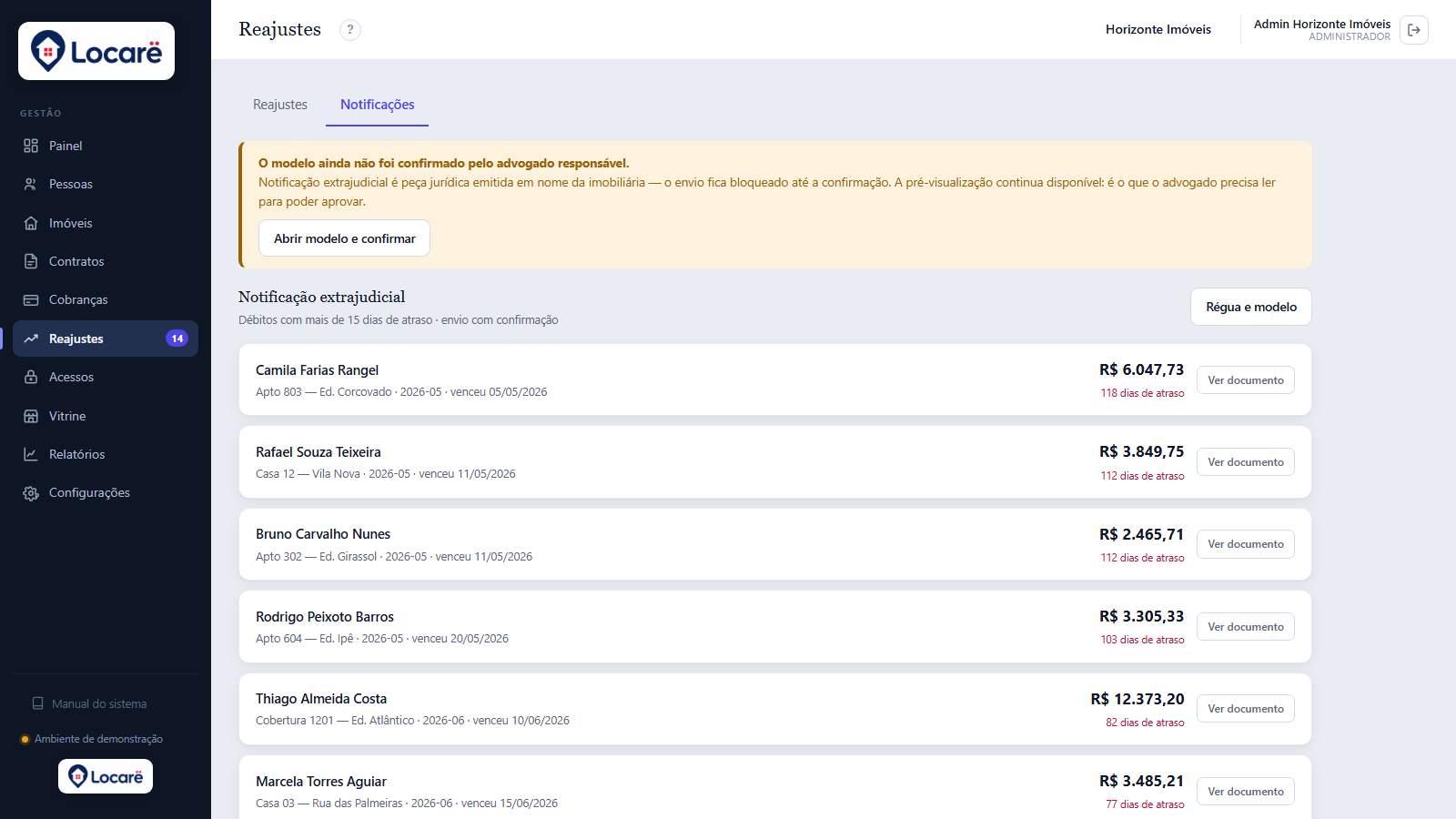
Task: View document for Thiago Almeida Costa
Action: point(1246,709)
